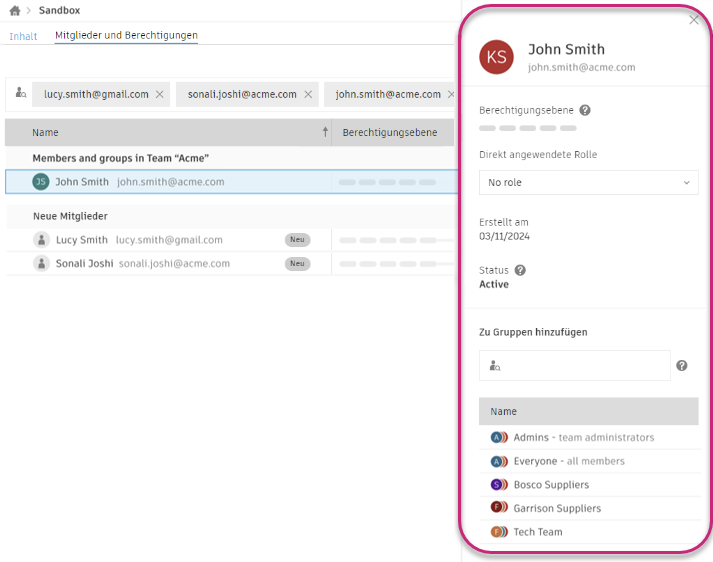Switch to the Inhalt tab
This screenshot has width=713, height=562.
[23, 36]
